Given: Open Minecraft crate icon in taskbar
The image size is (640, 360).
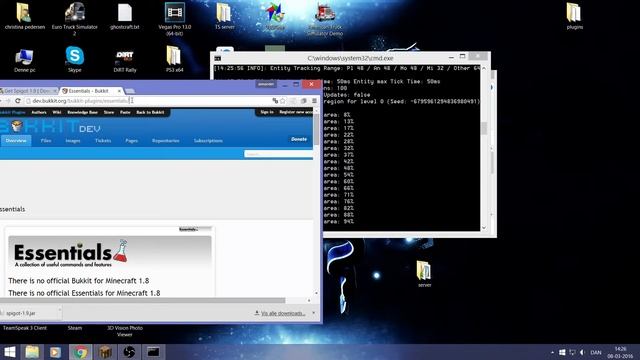Looking at the screenshot, I should tap(105, 352).
